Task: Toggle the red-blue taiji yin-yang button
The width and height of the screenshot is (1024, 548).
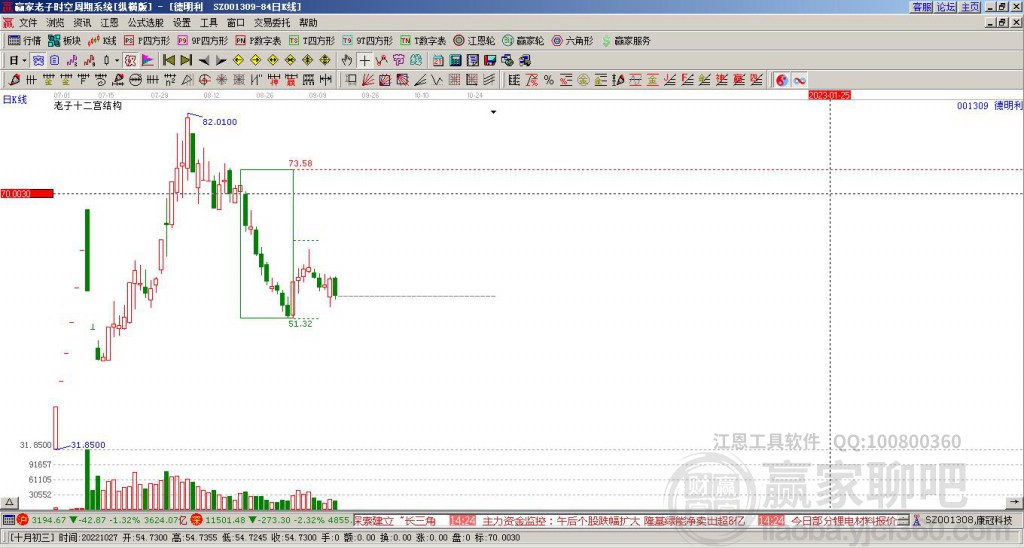Action: (x=781, y=80)
